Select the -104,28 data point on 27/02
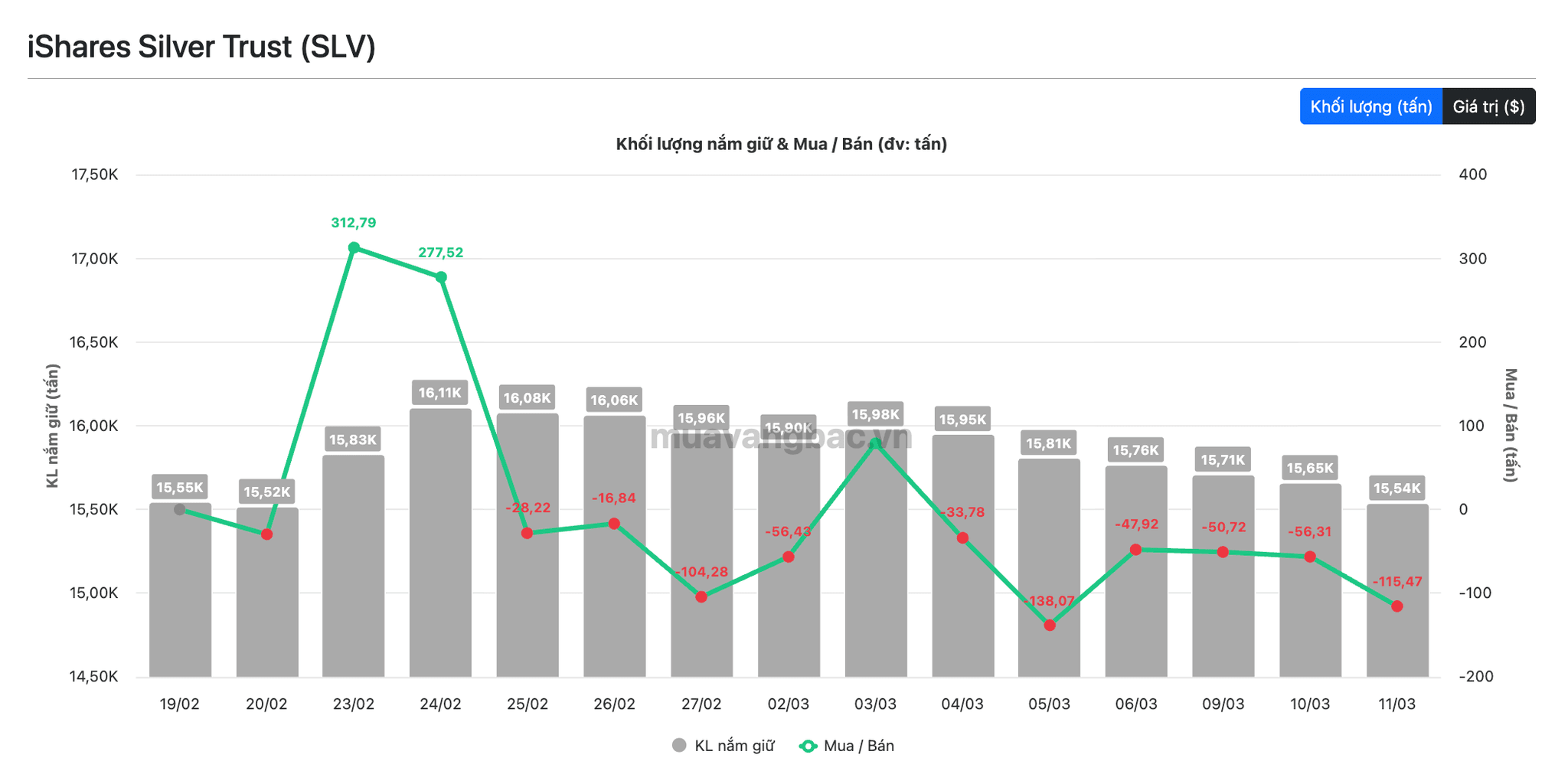 (701, 597)
